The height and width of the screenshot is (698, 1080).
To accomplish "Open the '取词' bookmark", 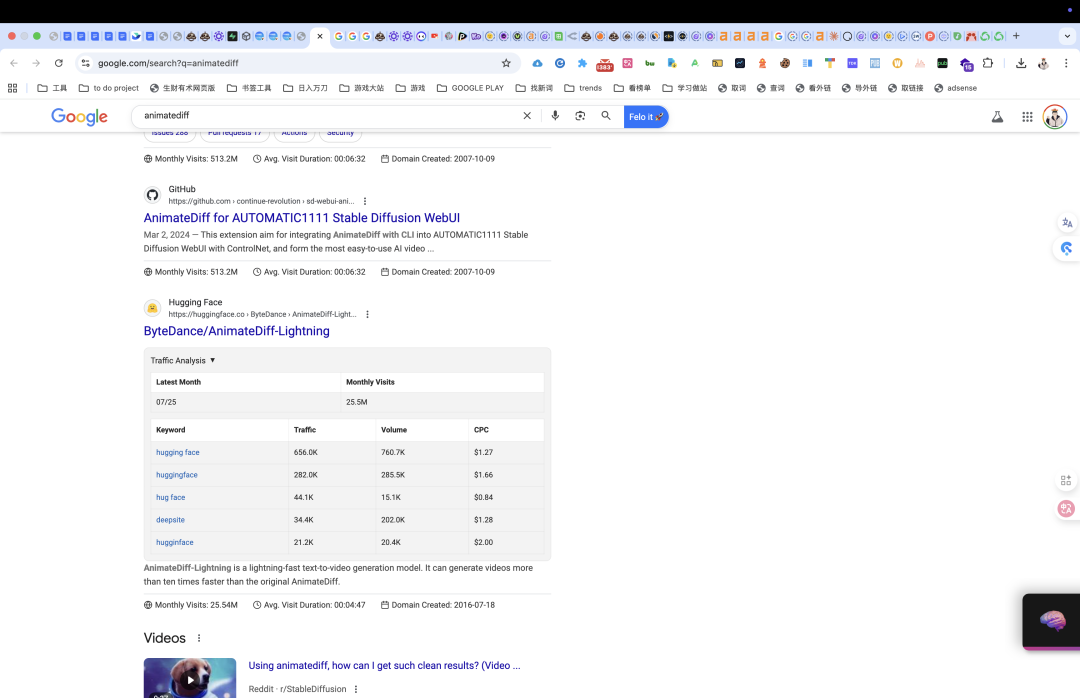I will point(732,88).
